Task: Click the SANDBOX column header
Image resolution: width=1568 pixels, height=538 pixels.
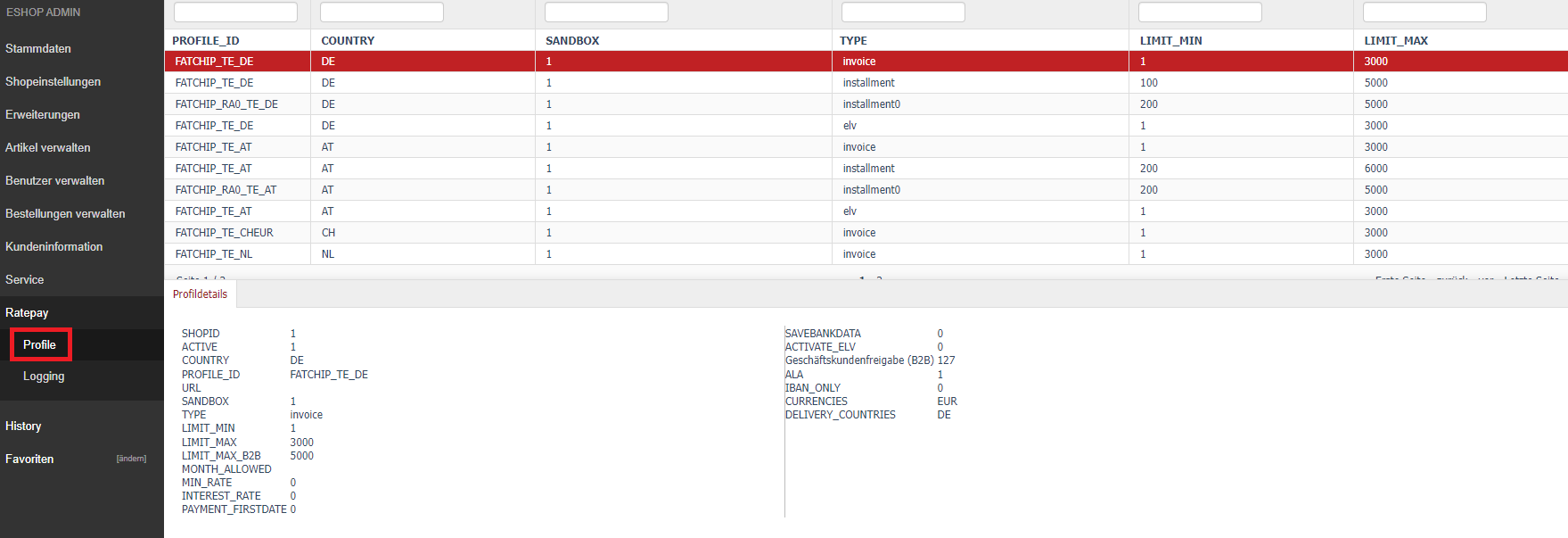Action: 572,41
